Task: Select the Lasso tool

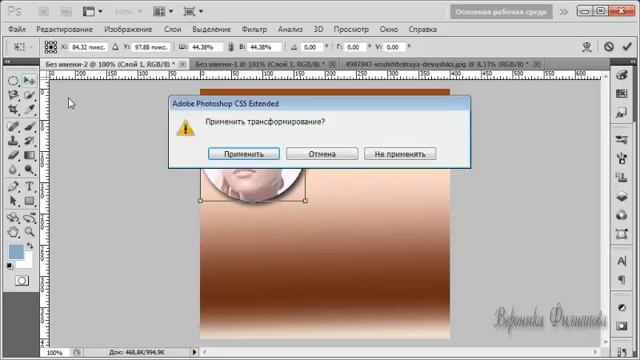Action: 13,95
